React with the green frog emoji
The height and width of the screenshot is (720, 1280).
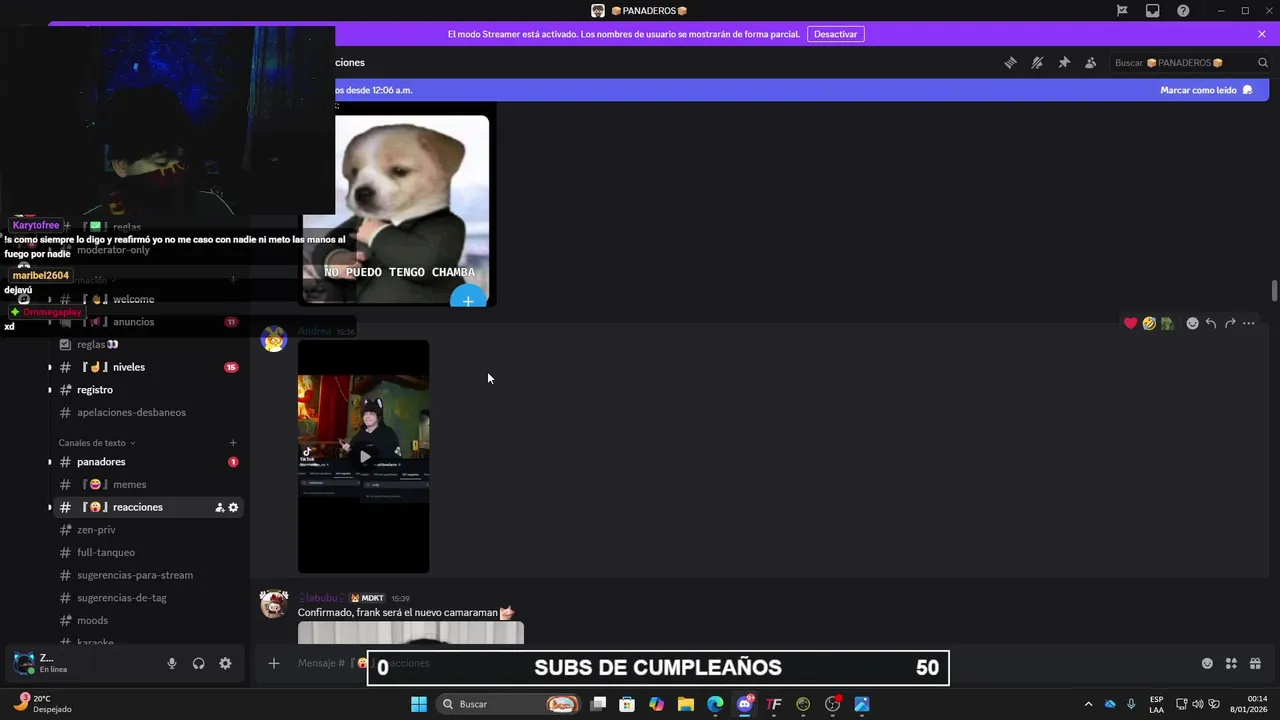pyautogui.click(x=1167, y=323)
